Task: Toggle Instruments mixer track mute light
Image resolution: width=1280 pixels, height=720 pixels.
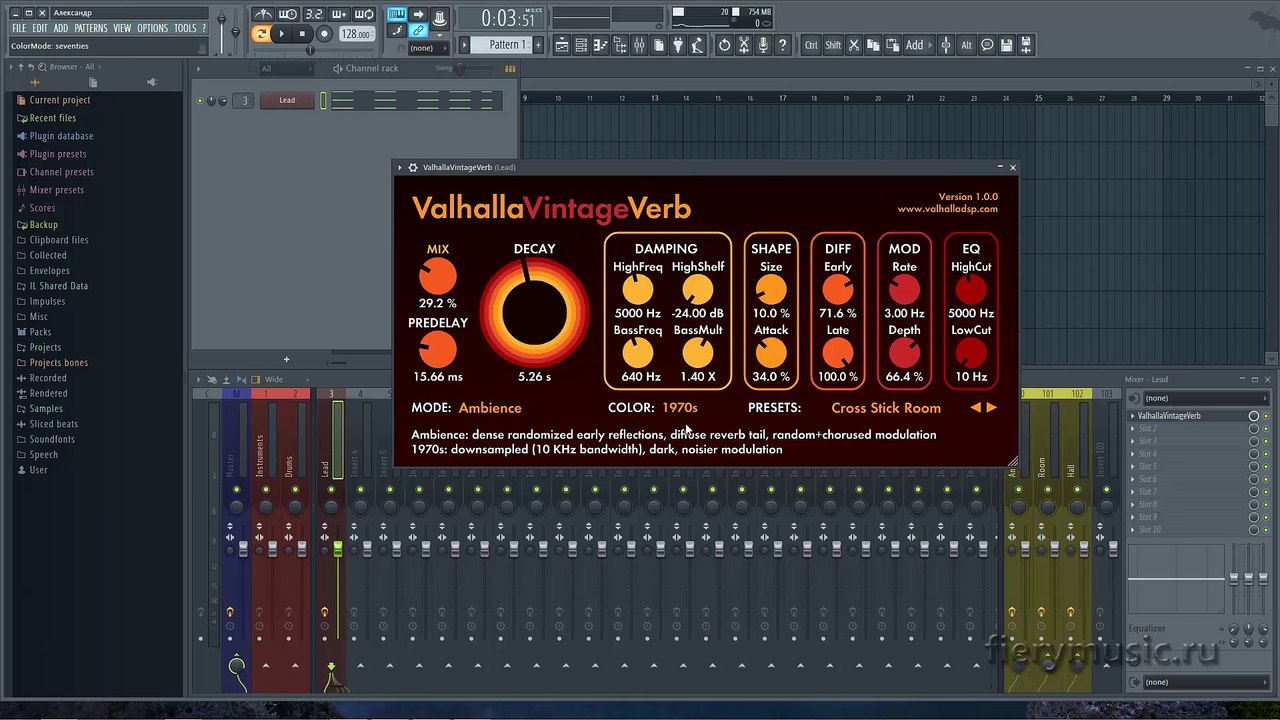Action: coord(266,490)
